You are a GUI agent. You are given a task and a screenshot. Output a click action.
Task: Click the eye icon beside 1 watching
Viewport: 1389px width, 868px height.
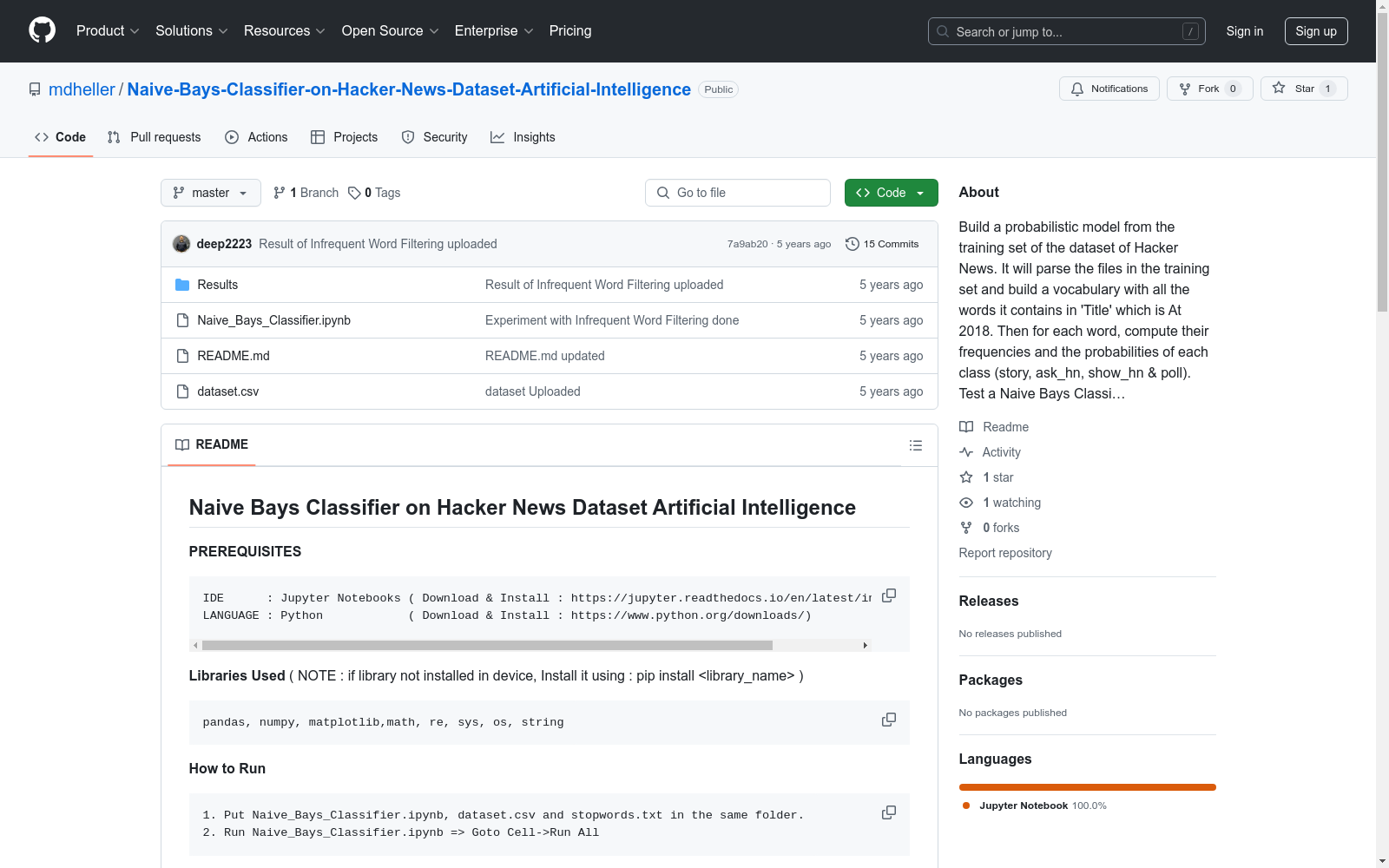point(966,503)
